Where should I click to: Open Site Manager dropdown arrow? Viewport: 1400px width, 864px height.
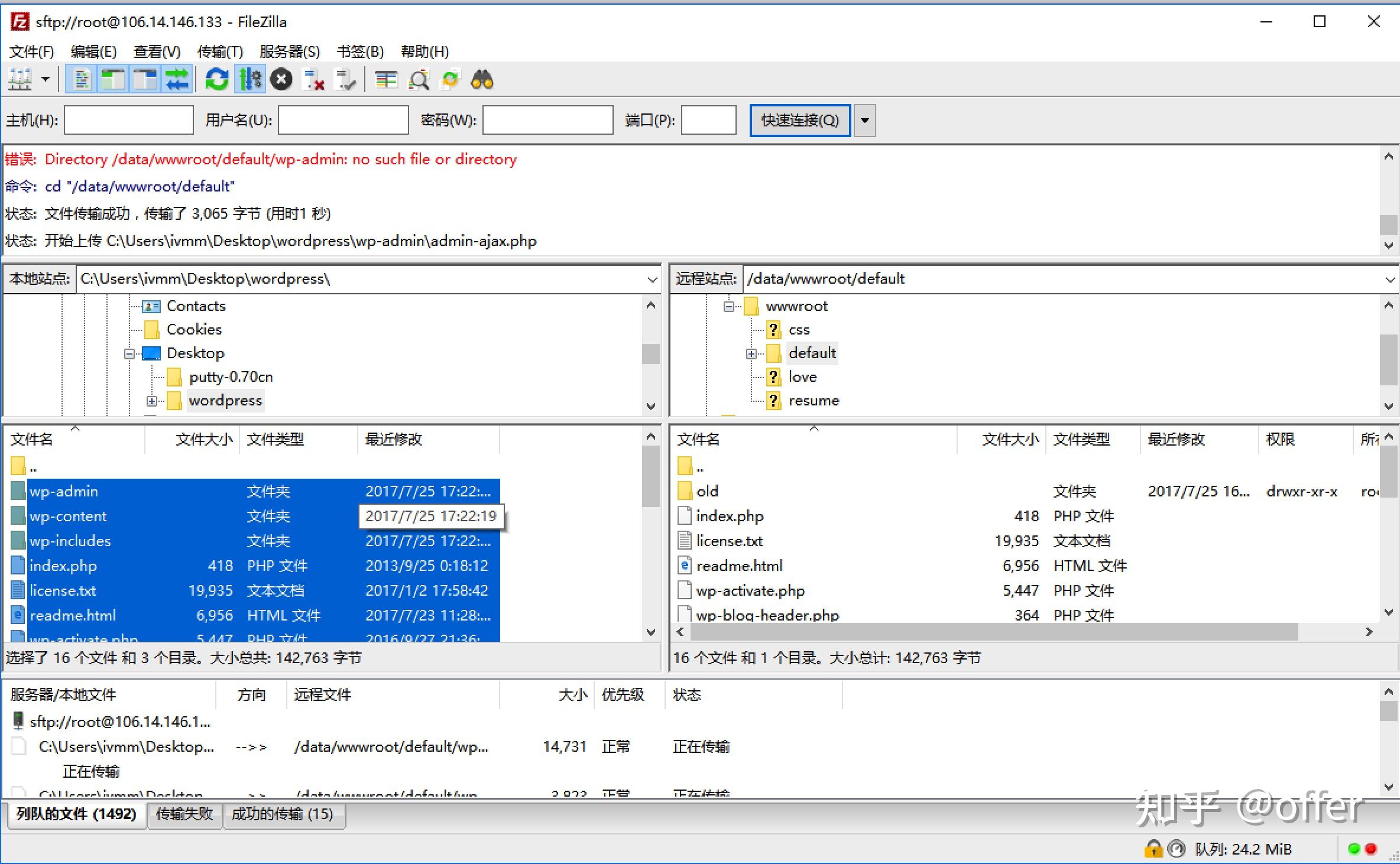click(x=46, y=79)
